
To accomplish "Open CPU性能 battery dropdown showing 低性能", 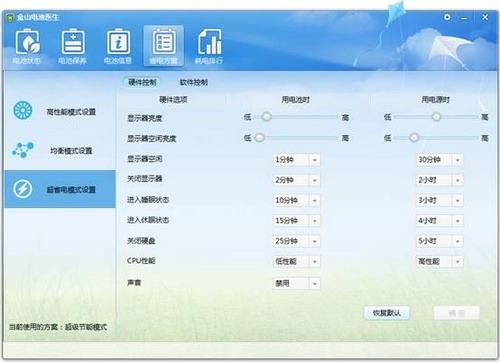I will [x=296, y=261].
